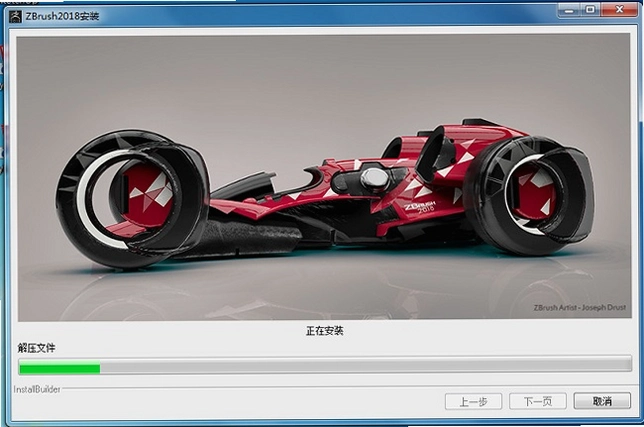Click the green extraction progress bar
Image resolution: width=644 pixels, height=427 pixels.
[325, 365]
